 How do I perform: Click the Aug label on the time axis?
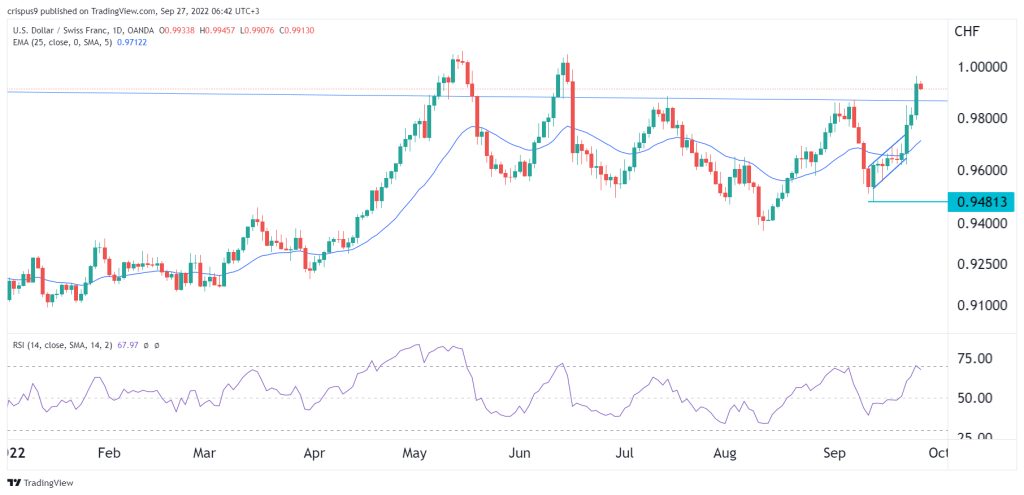(724, 453)
